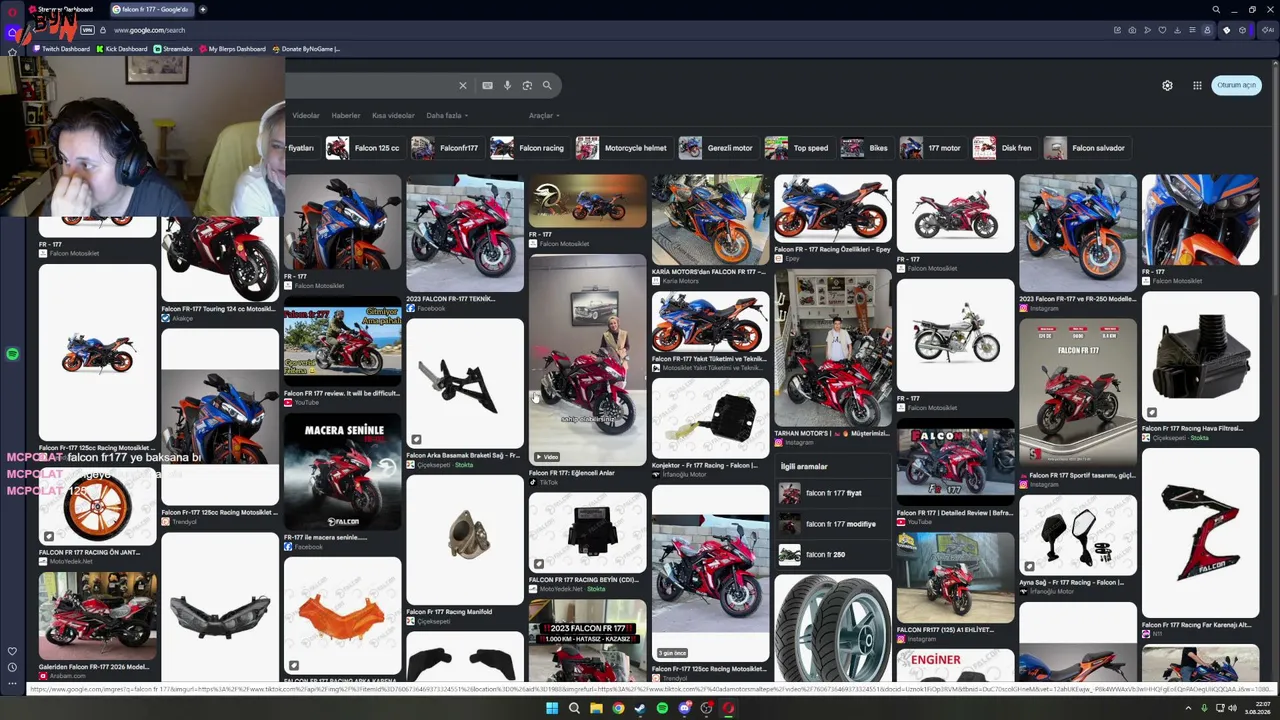Open the Spotify icon in Opera sidebar
The height and width of the screenshot is (720, 1280).
tap(12, 354)
